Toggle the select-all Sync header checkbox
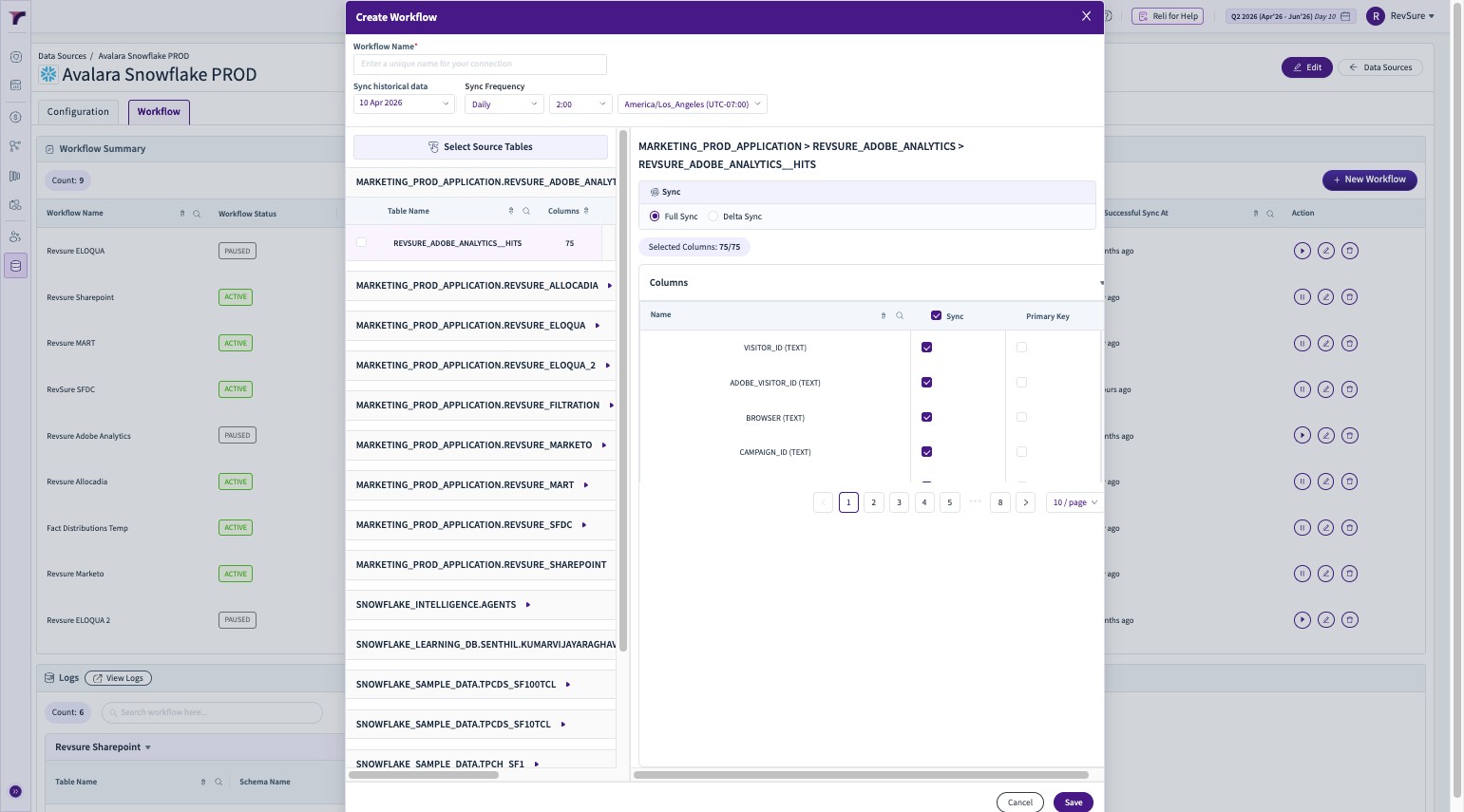 (936, 315)
